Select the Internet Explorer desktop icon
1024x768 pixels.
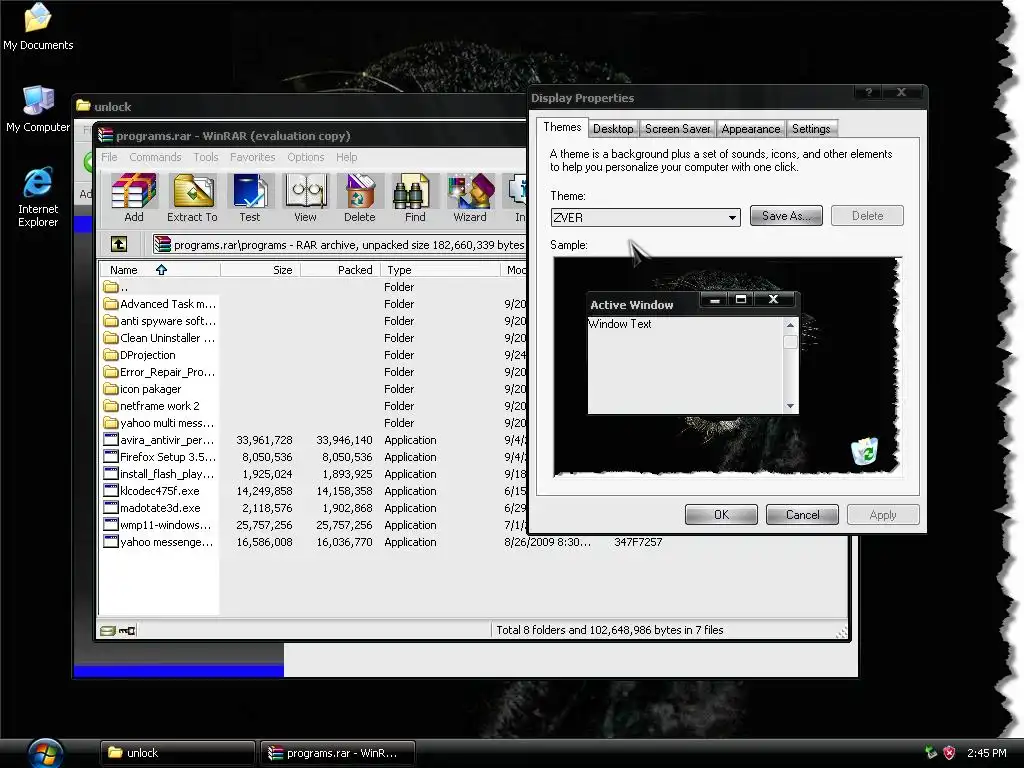tap(38, 197)
